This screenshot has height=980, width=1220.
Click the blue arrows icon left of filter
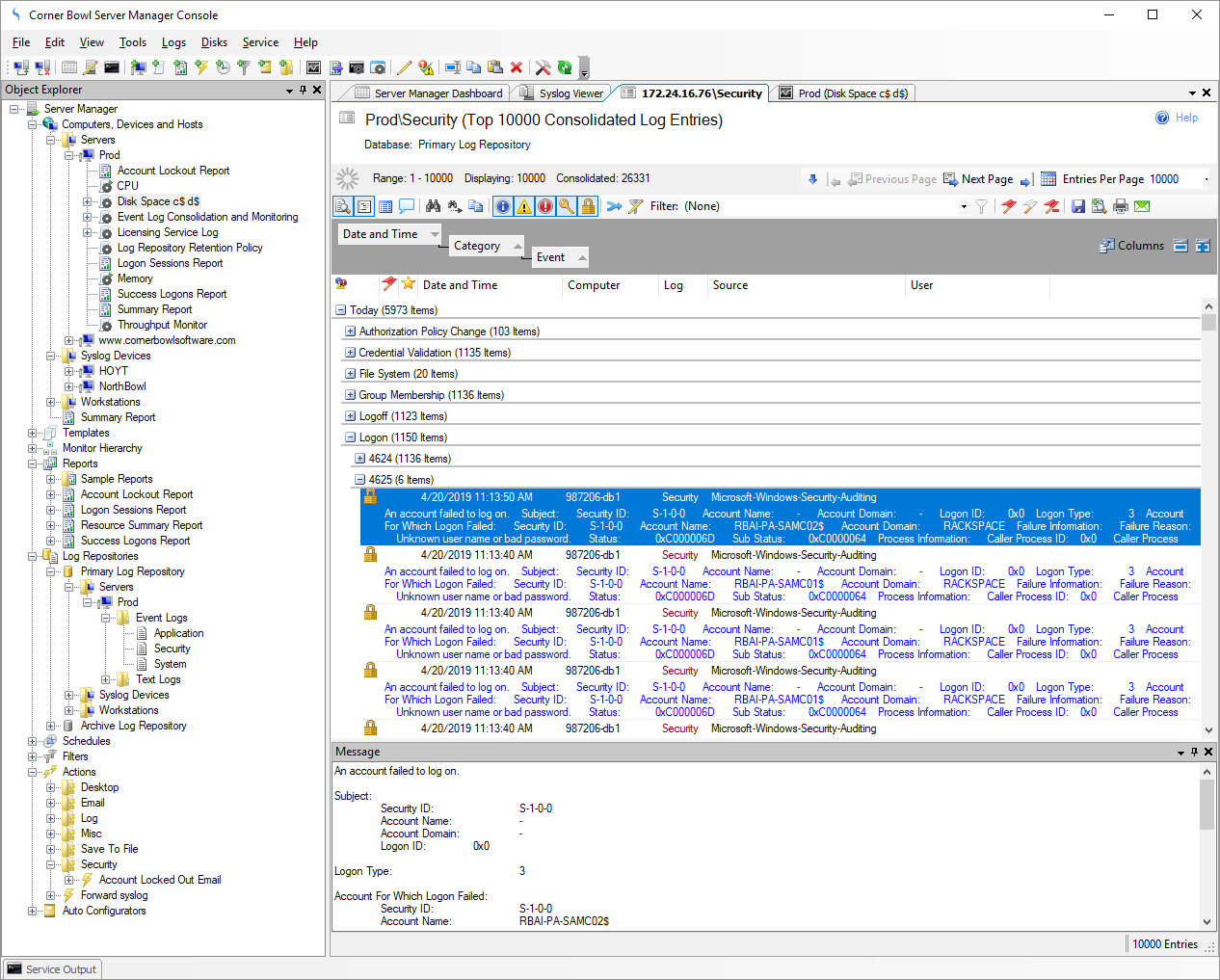point(614,206)
